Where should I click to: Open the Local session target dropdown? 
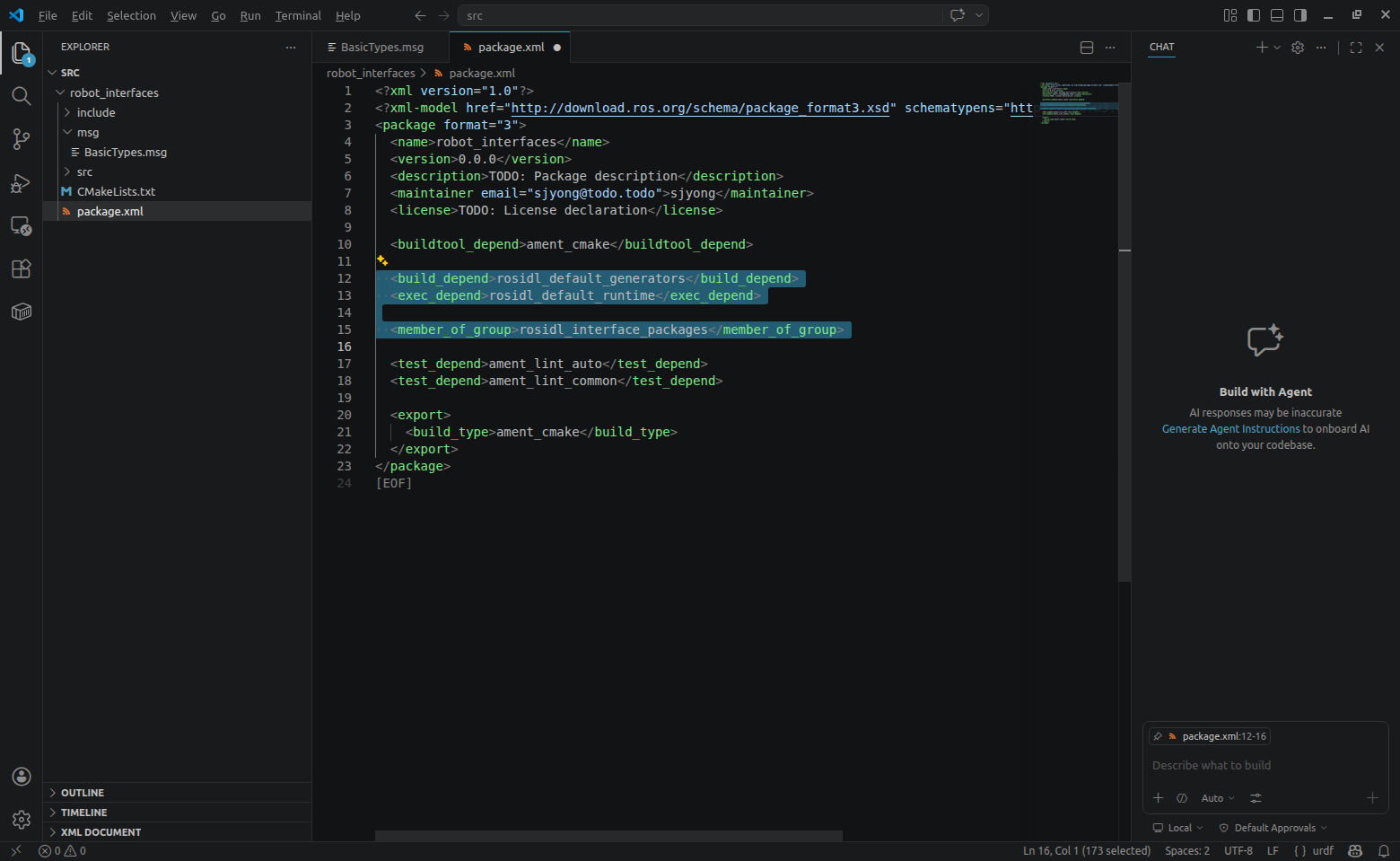[x=1178, y=828]
